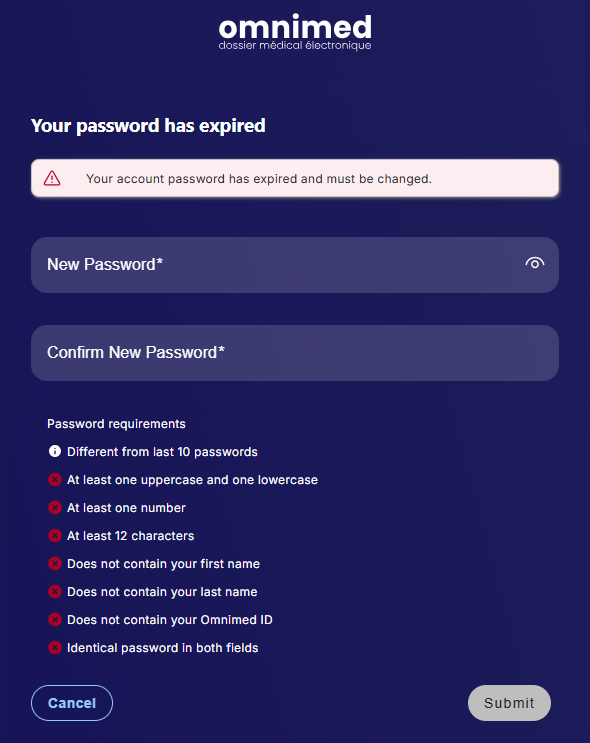Click the red warning triangle icon

click(x=52, y=178)
